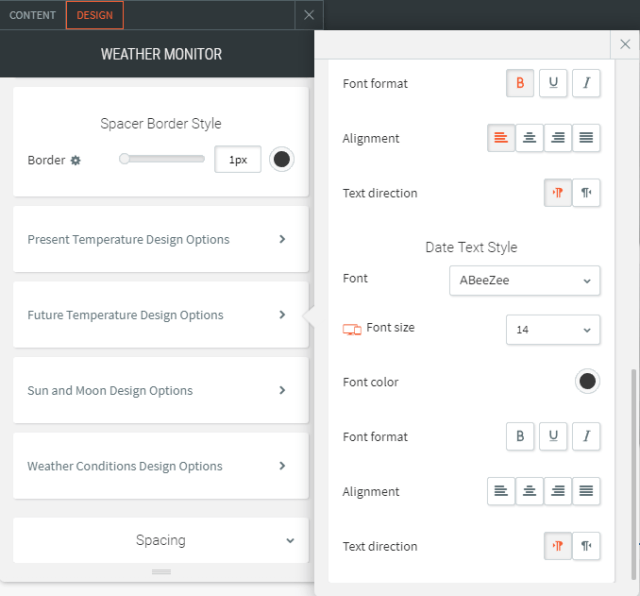Click the Spacer Border Style heading
Image resolution: width=640 pixels, height=596 pixels.
161,123
